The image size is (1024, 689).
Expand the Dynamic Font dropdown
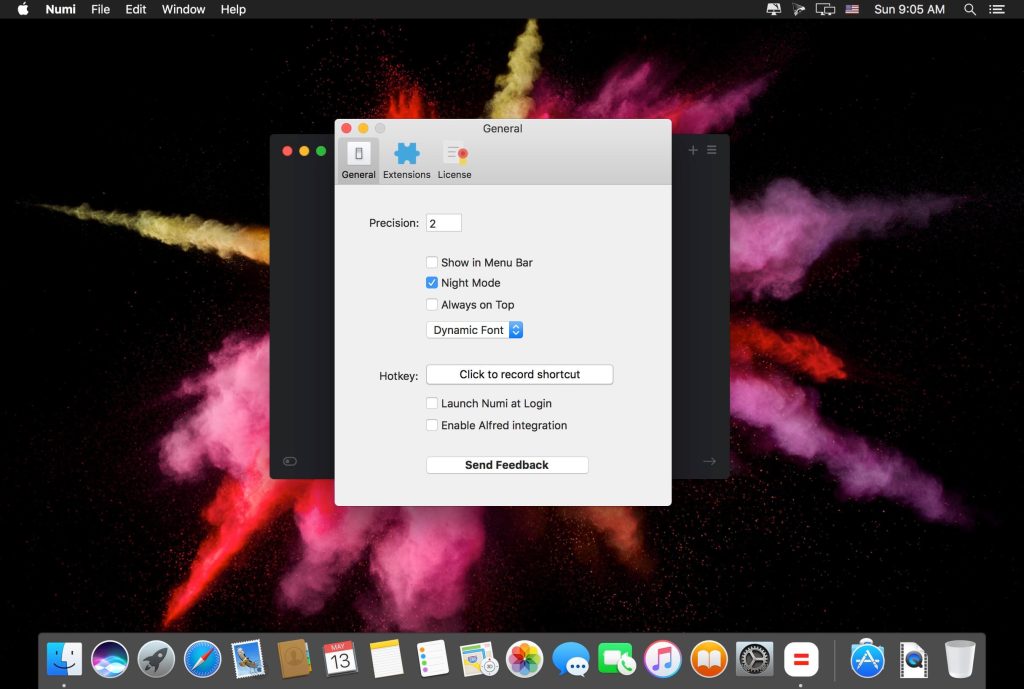coord(475,330)
